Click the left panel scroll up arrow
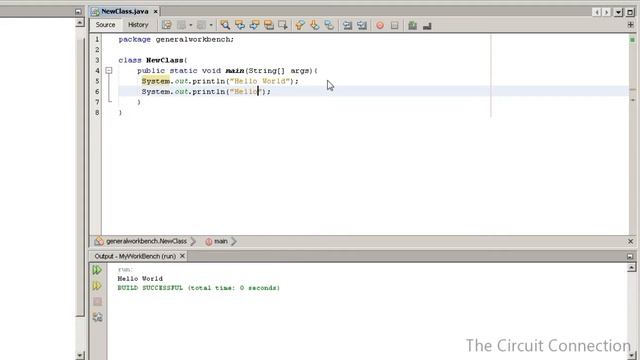 80,22
